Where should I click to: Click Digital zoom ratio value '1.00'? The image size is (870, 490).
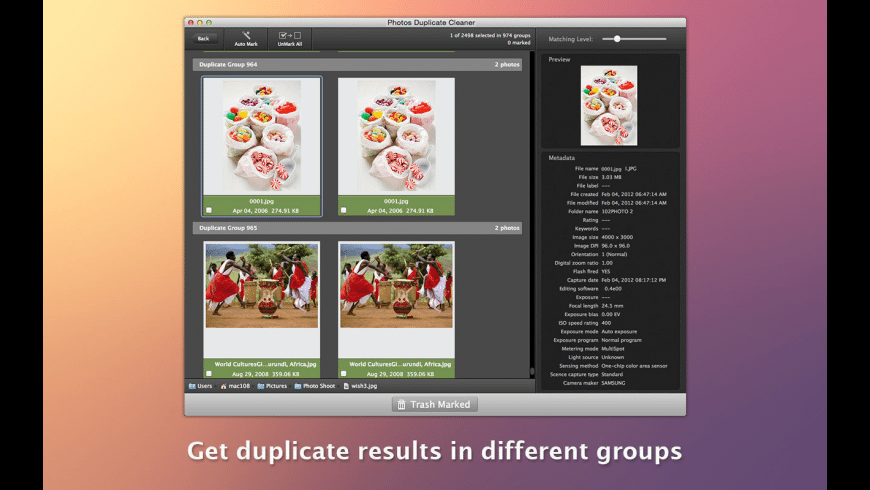607,263
